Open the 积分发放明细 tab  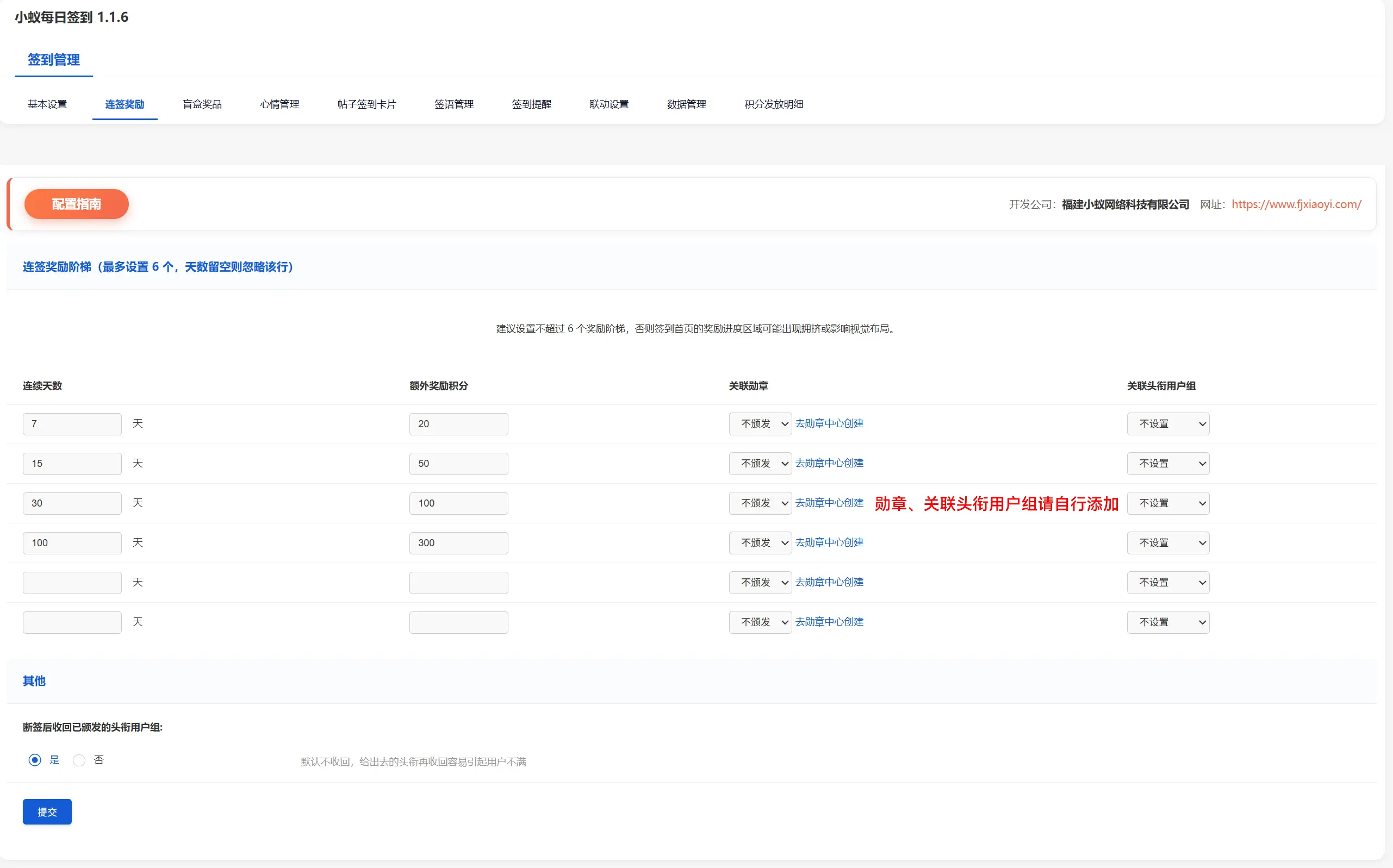(774, 104)
